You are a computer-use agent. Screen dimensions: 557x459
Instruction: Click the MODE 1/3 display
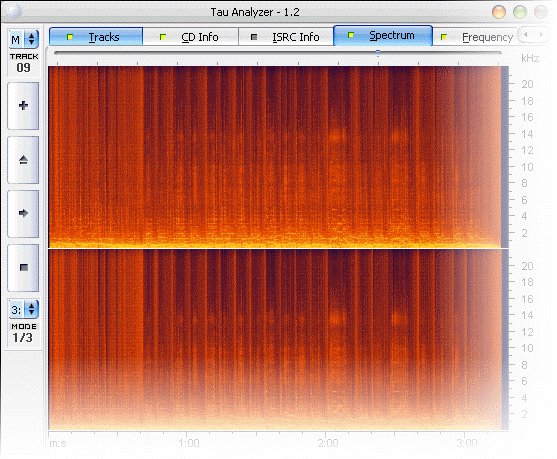pyautogui.click(x=23, y=333)
